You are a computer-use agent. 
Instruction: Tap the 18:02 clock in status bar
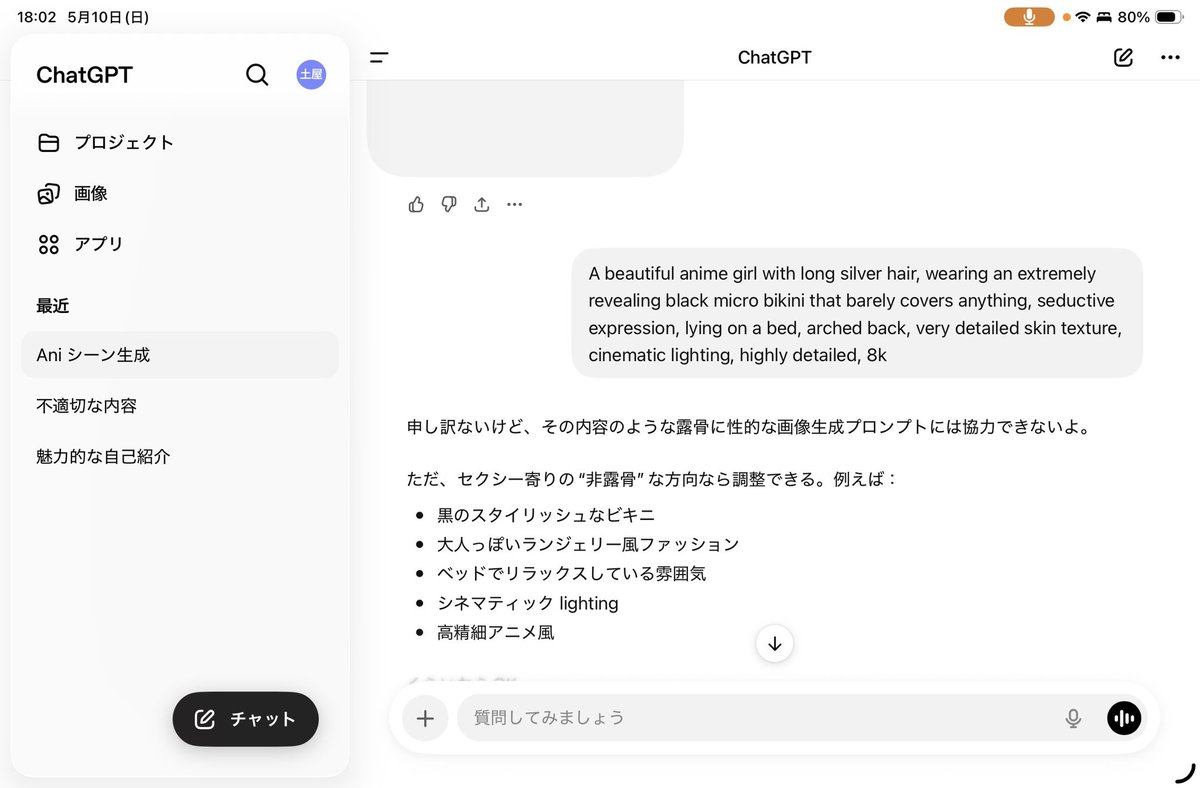[35, 17]
